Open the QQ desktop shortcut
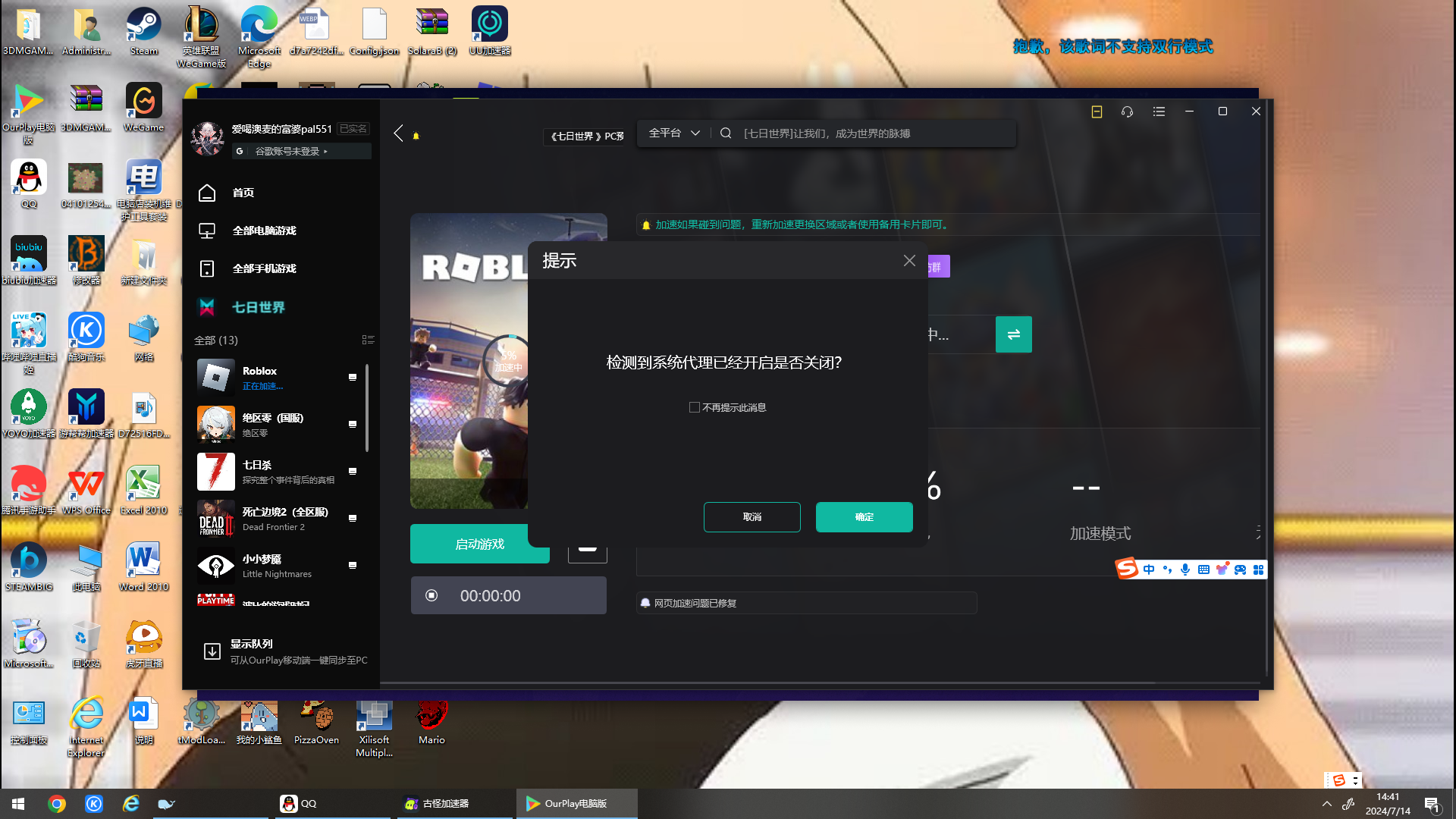1456x819 pixels. click(x=29, y=184)
